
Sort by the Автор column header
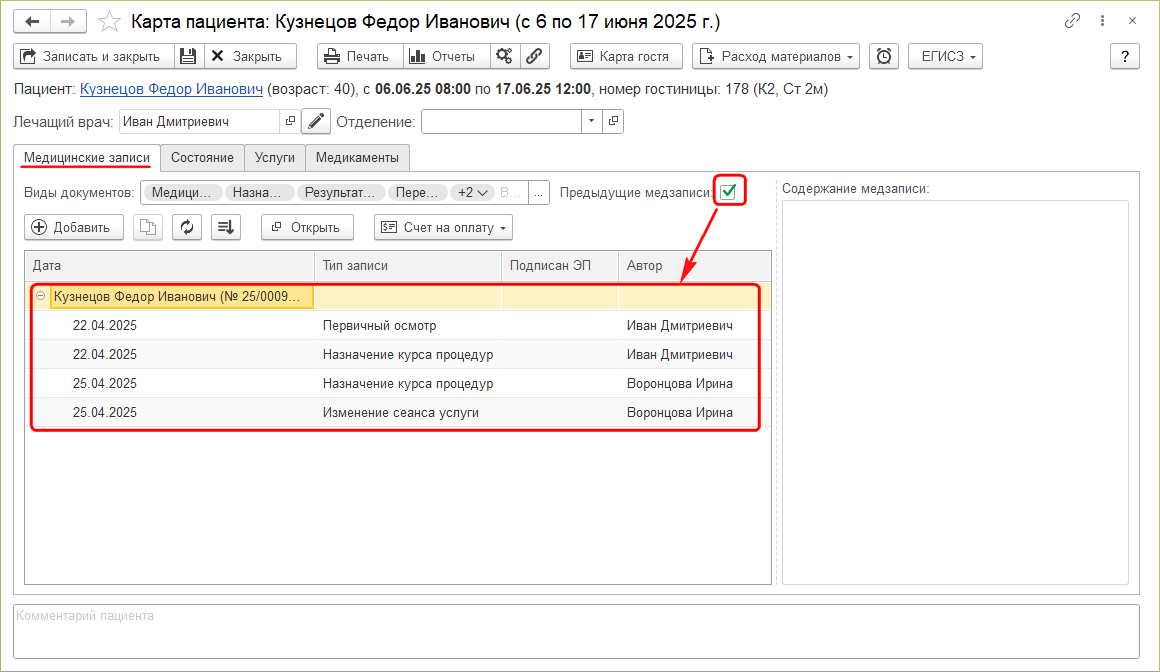point(694,266)
